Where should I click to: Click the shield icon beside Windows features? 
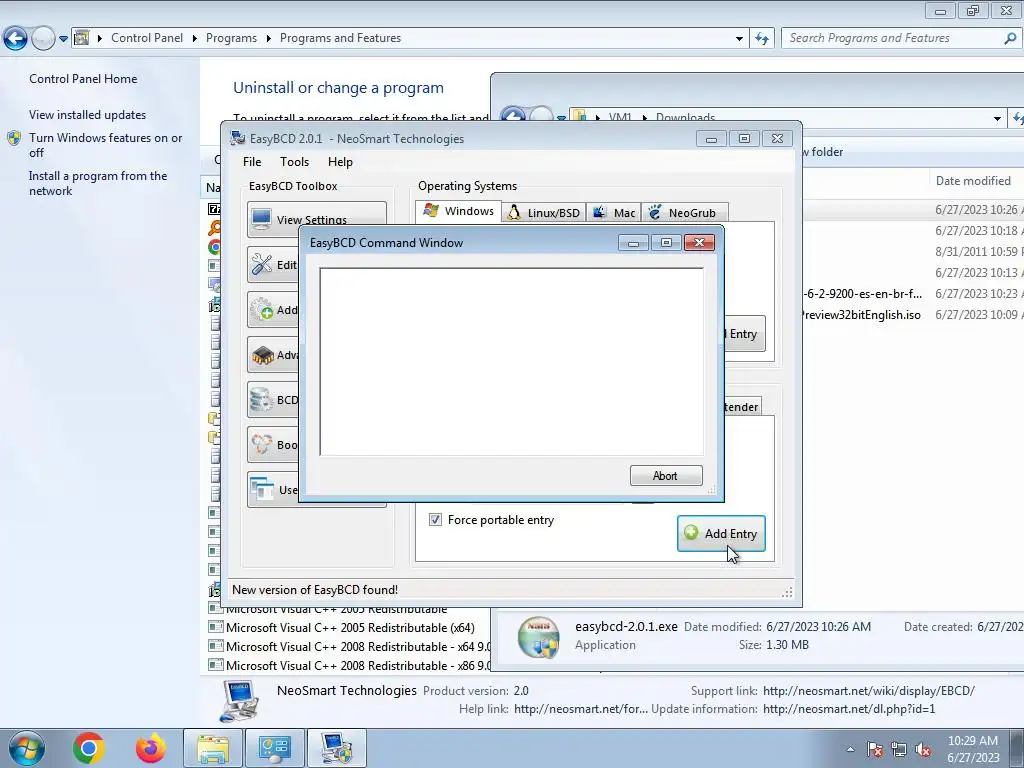14,138
